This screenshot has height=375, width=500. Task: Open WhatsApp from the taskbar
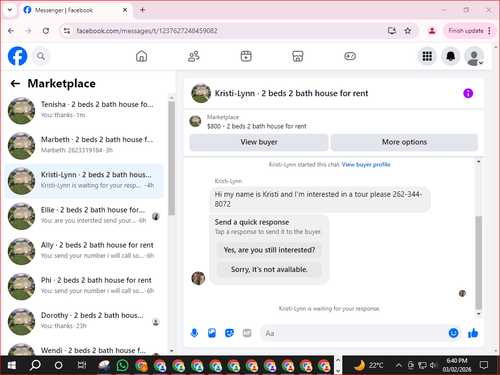pos(122,365)
